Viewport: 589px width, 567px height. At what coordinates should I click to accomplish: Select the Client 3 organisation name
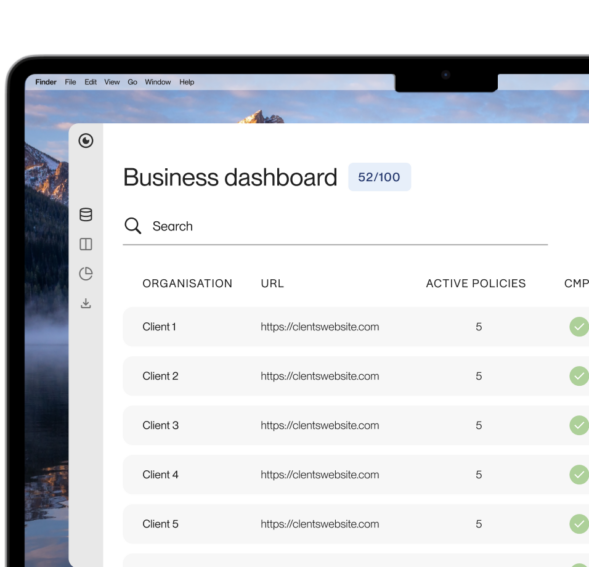point(160,425)
